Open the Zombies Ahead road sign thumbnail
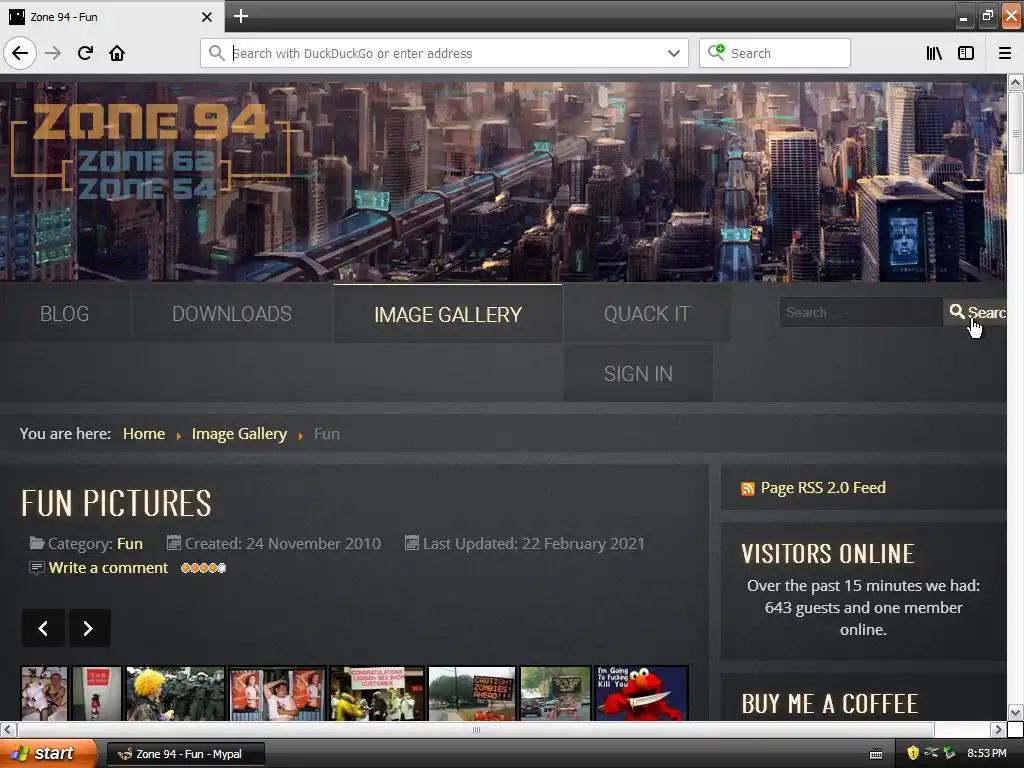Image resolution: width=1024 pixels, height=768 pixels. (x=472, y=694)
